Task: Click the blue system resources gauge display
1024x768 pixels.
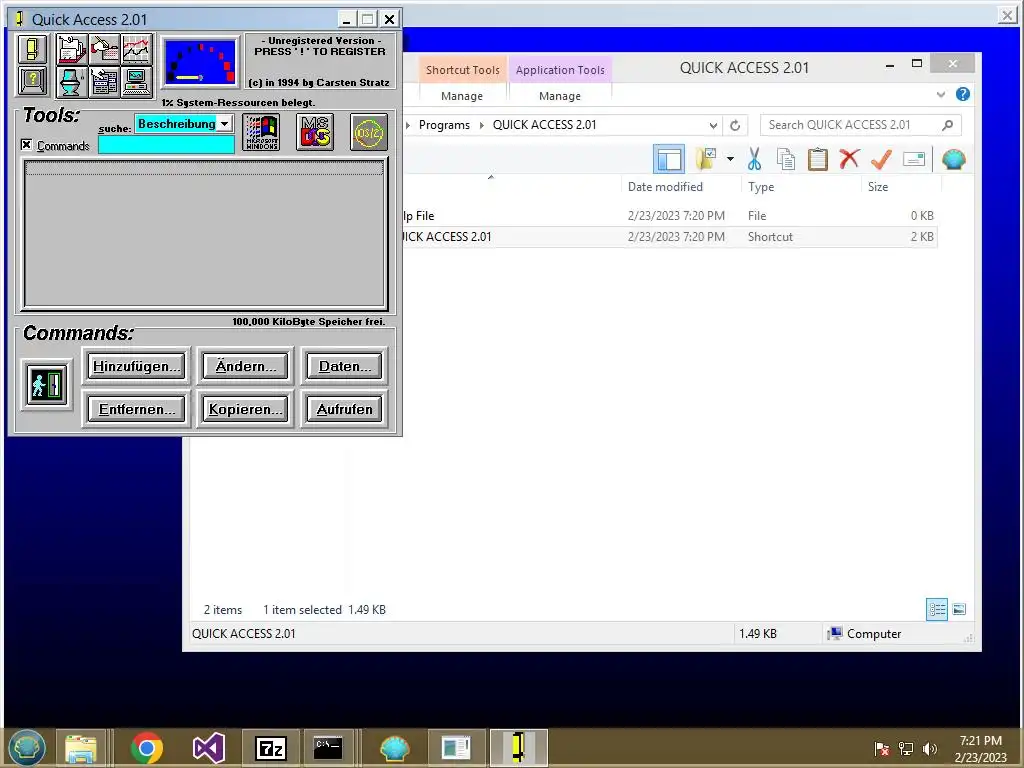Action: [x=200, y=63]
